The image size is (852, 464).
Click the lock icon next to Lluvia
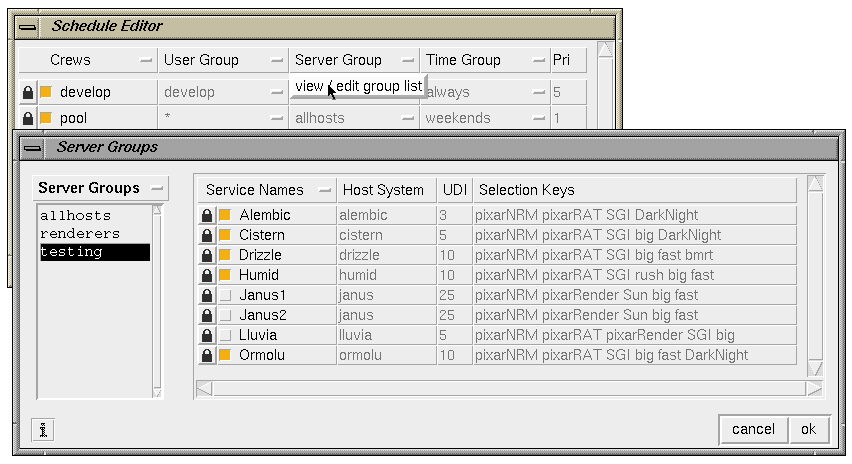click(207, 335)
